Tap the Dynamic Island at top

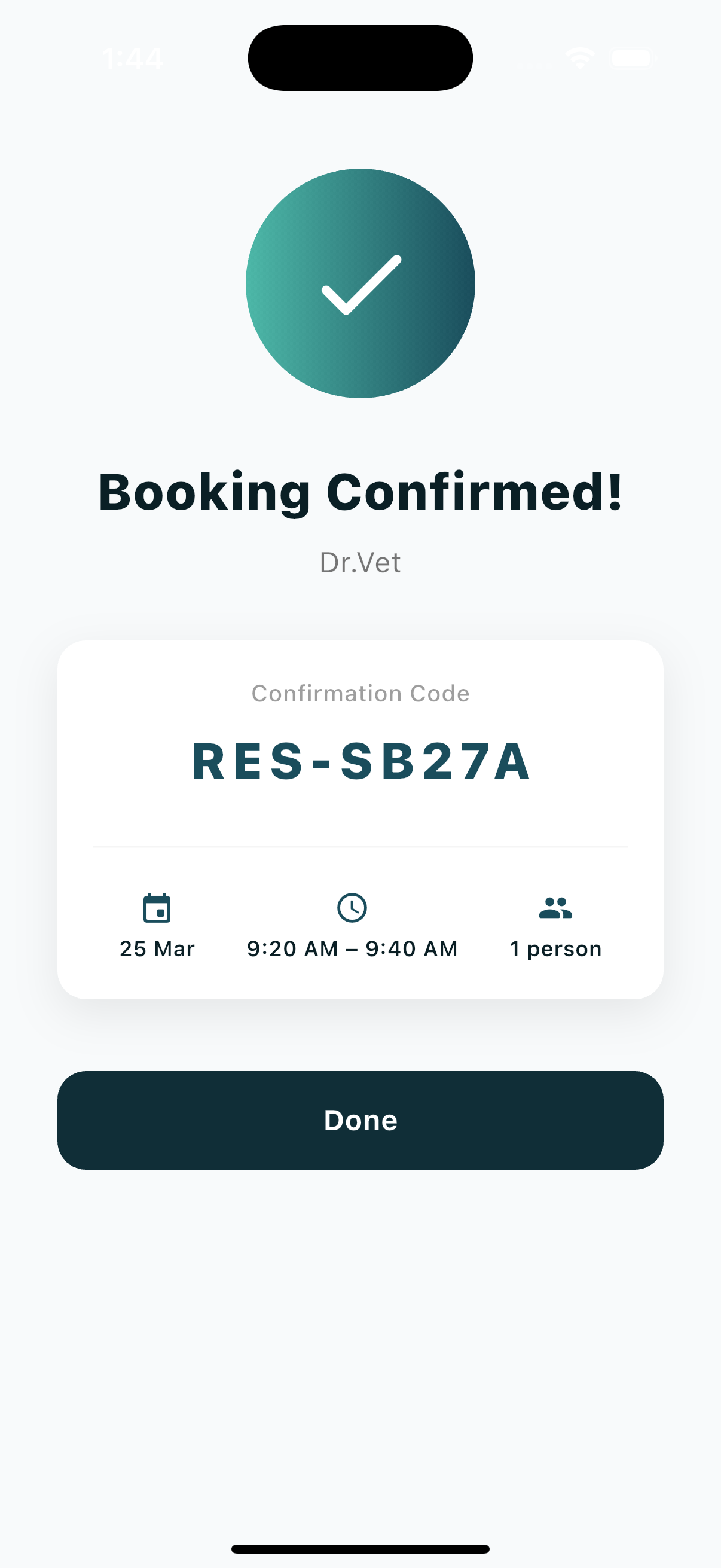360,58
